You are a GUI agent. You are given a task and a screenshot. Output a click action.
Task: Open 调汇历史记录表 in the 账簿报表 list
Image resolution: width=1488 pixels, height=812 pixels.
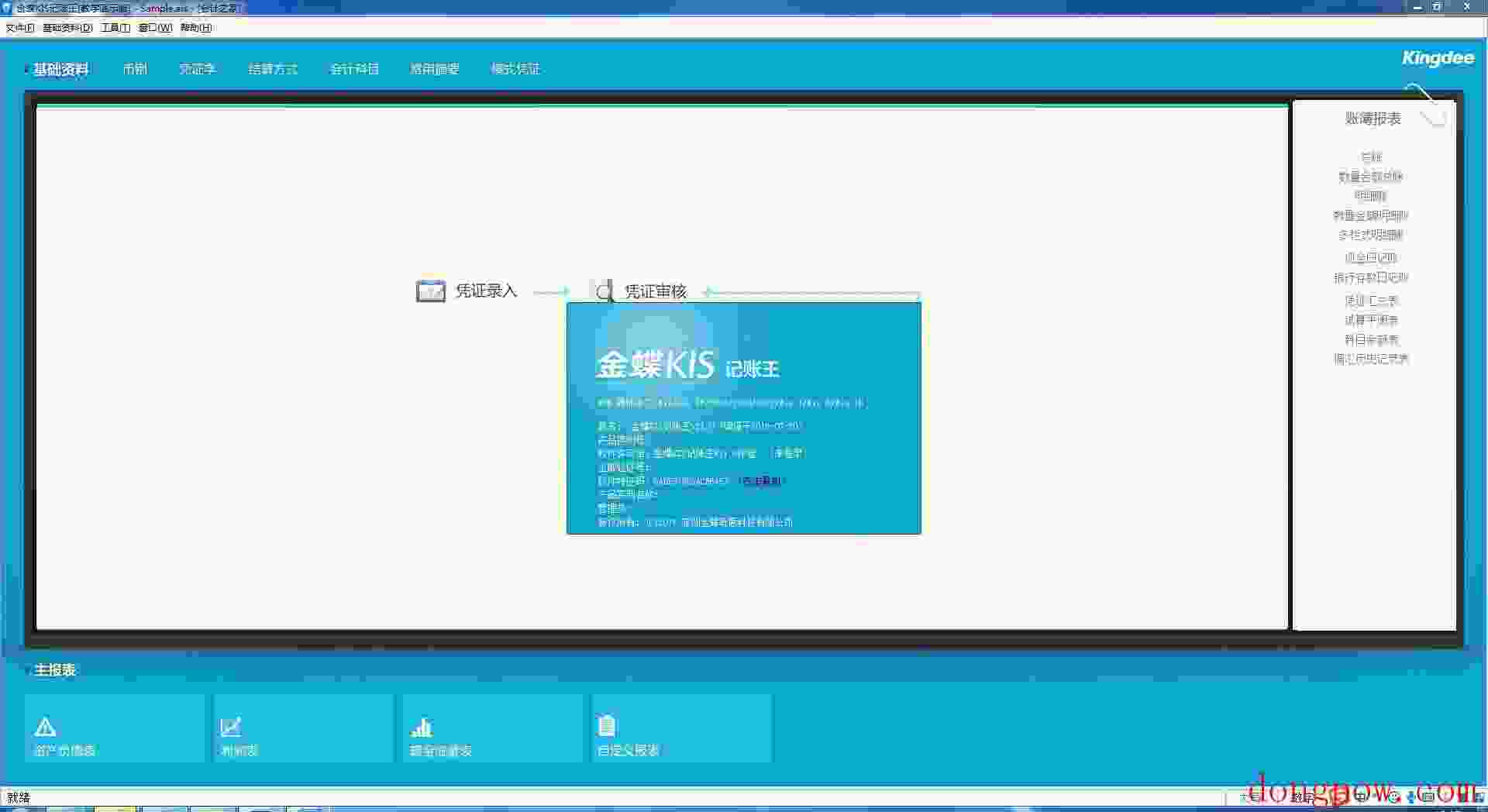[1371, 359]
